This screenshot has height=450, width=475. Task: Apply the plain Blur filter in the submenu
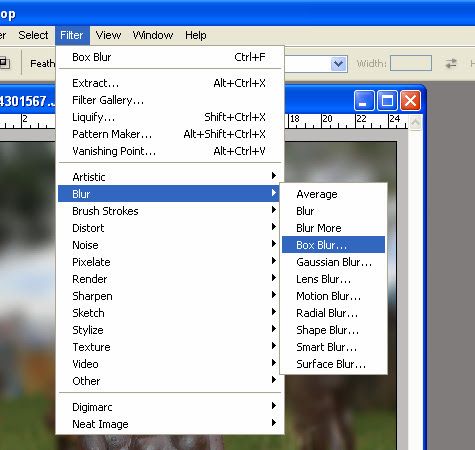pos(333,211)
